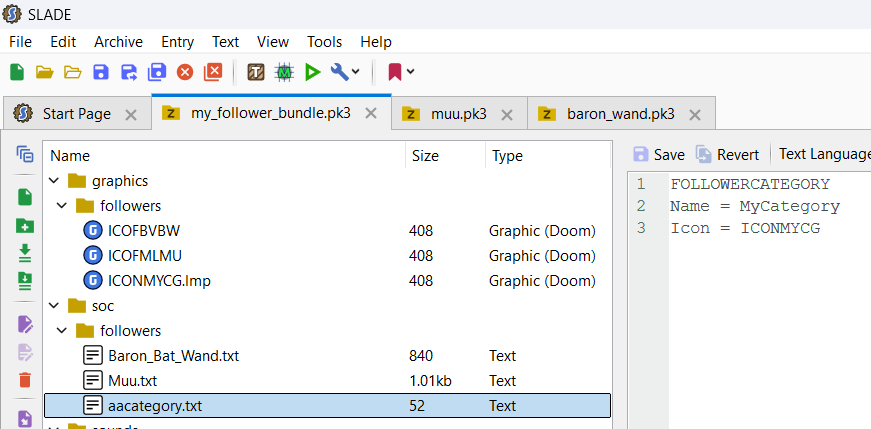The width and height of the screenshot is (871, 429).
Task: Close all archives via toolbar
Action: tap(213, 71)
